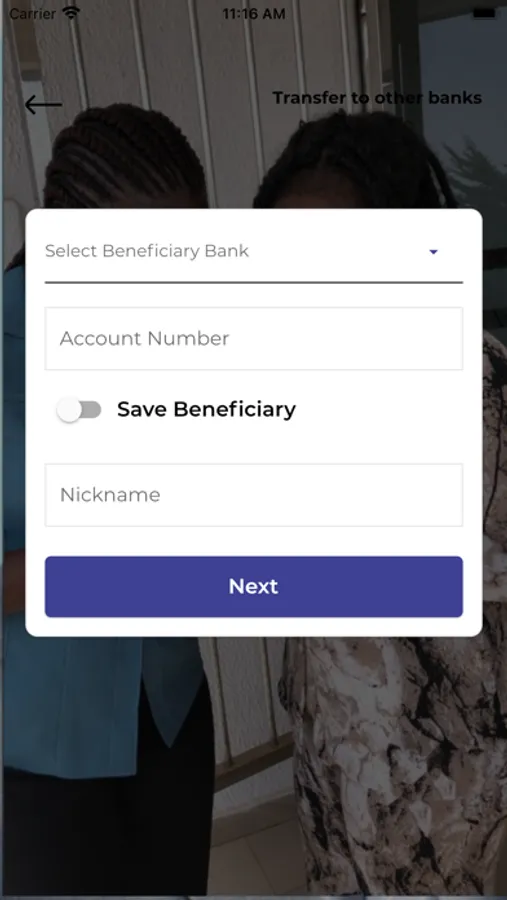Tap the 11:16 AM clock display

point(253,14)
